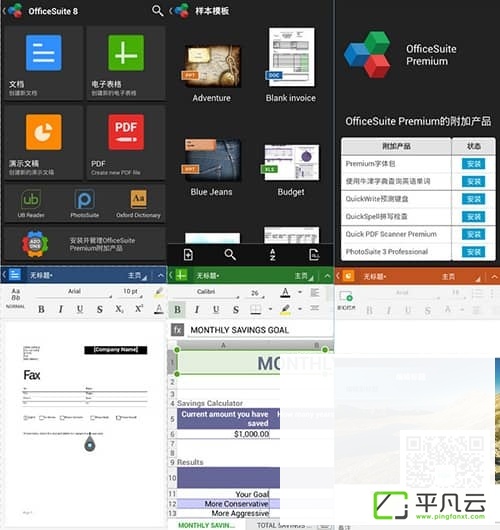Install the Oxford dictionary lookup add-on

click(473, 182)
